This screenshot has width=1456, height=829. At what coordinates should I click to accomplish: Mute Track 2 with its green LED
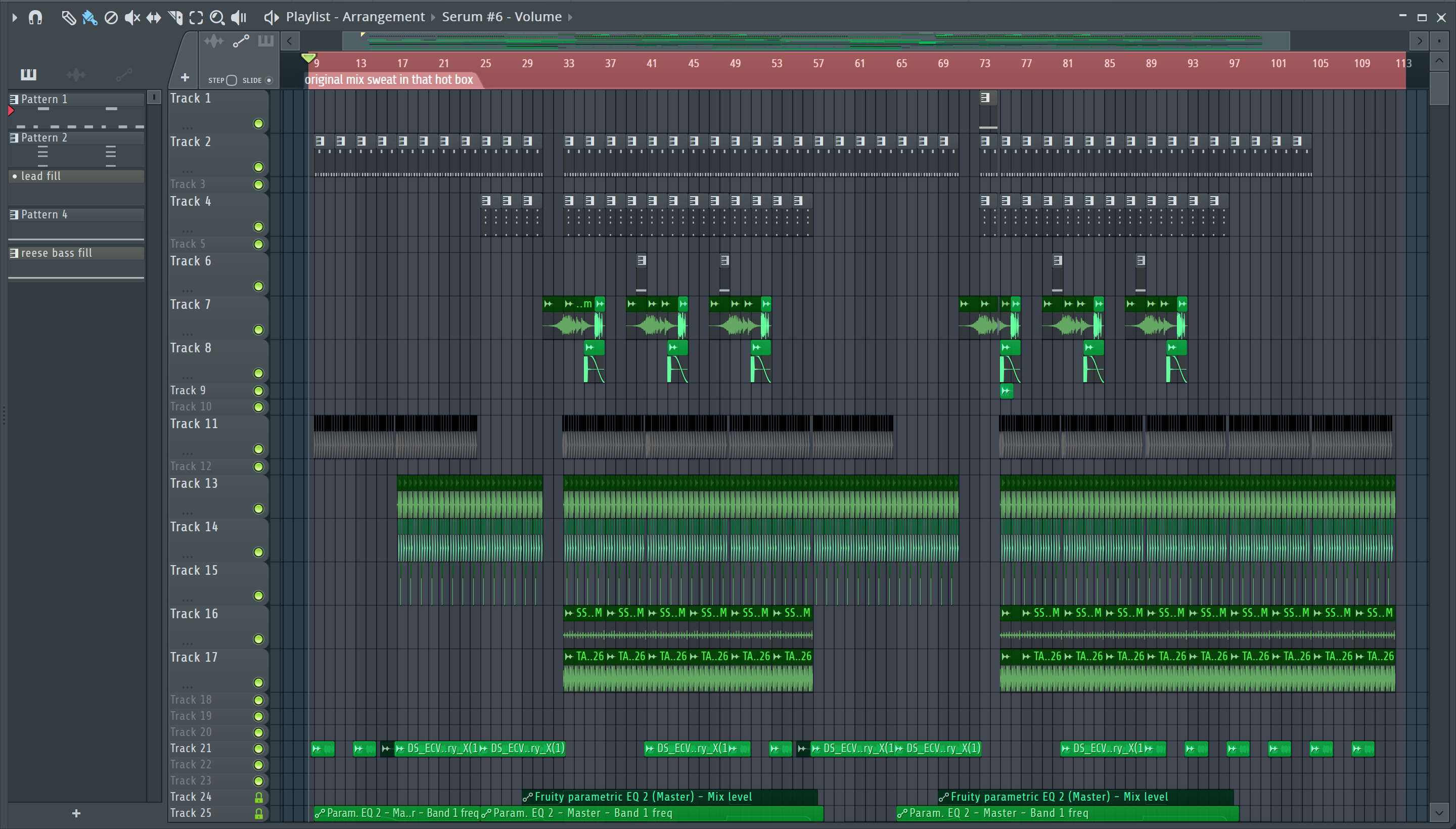tap(258, 167)
